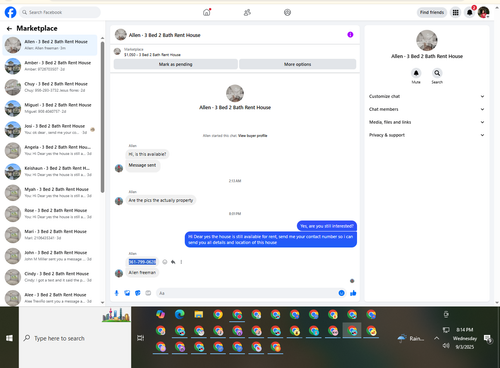Click "Are the pics the actualy property" message
Viewport: 500px width, 368px height.
161,200
